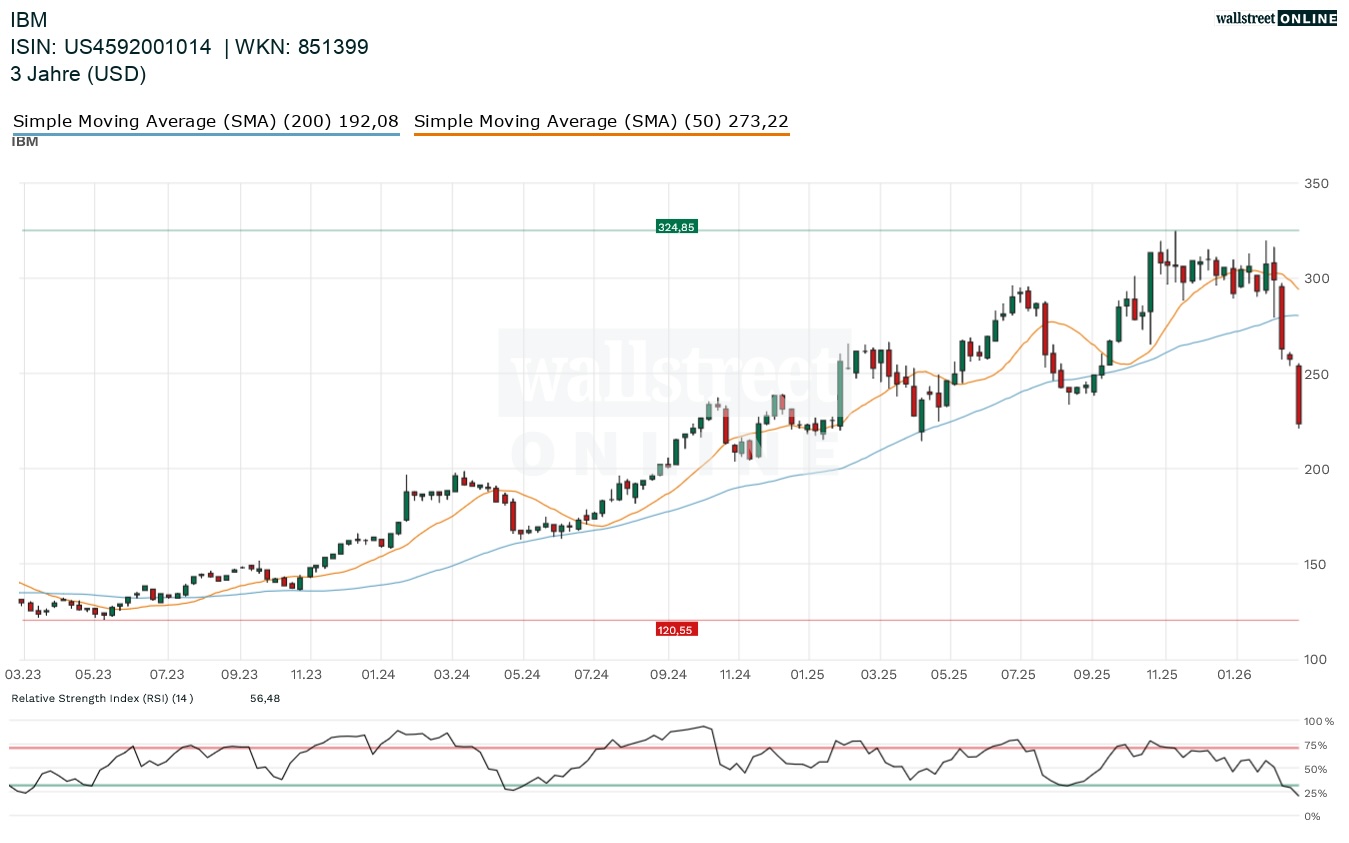This screenshot has height=843, width=1349.
Task: Click the RSI value 56,48
Action: (x=265, y=698)
